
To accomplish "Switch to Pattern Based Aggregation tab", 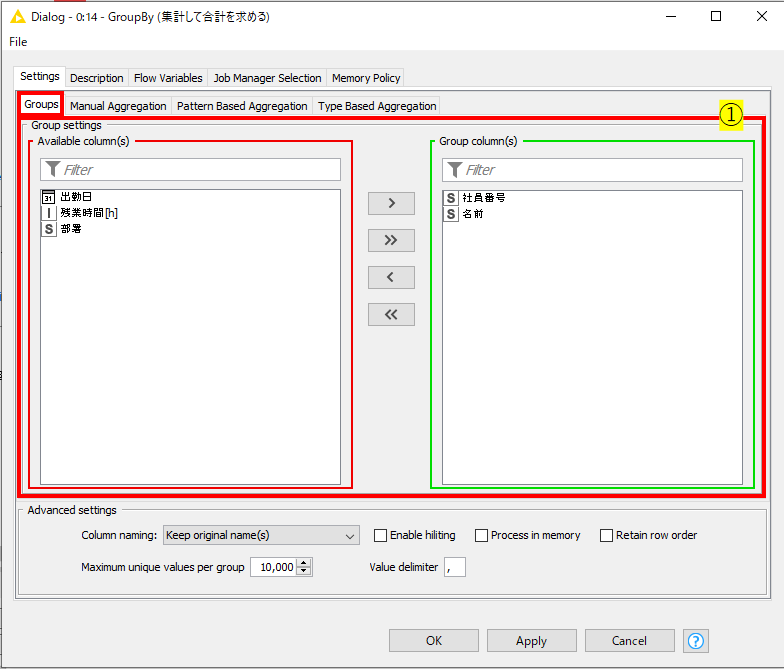I will click(242, 106).
